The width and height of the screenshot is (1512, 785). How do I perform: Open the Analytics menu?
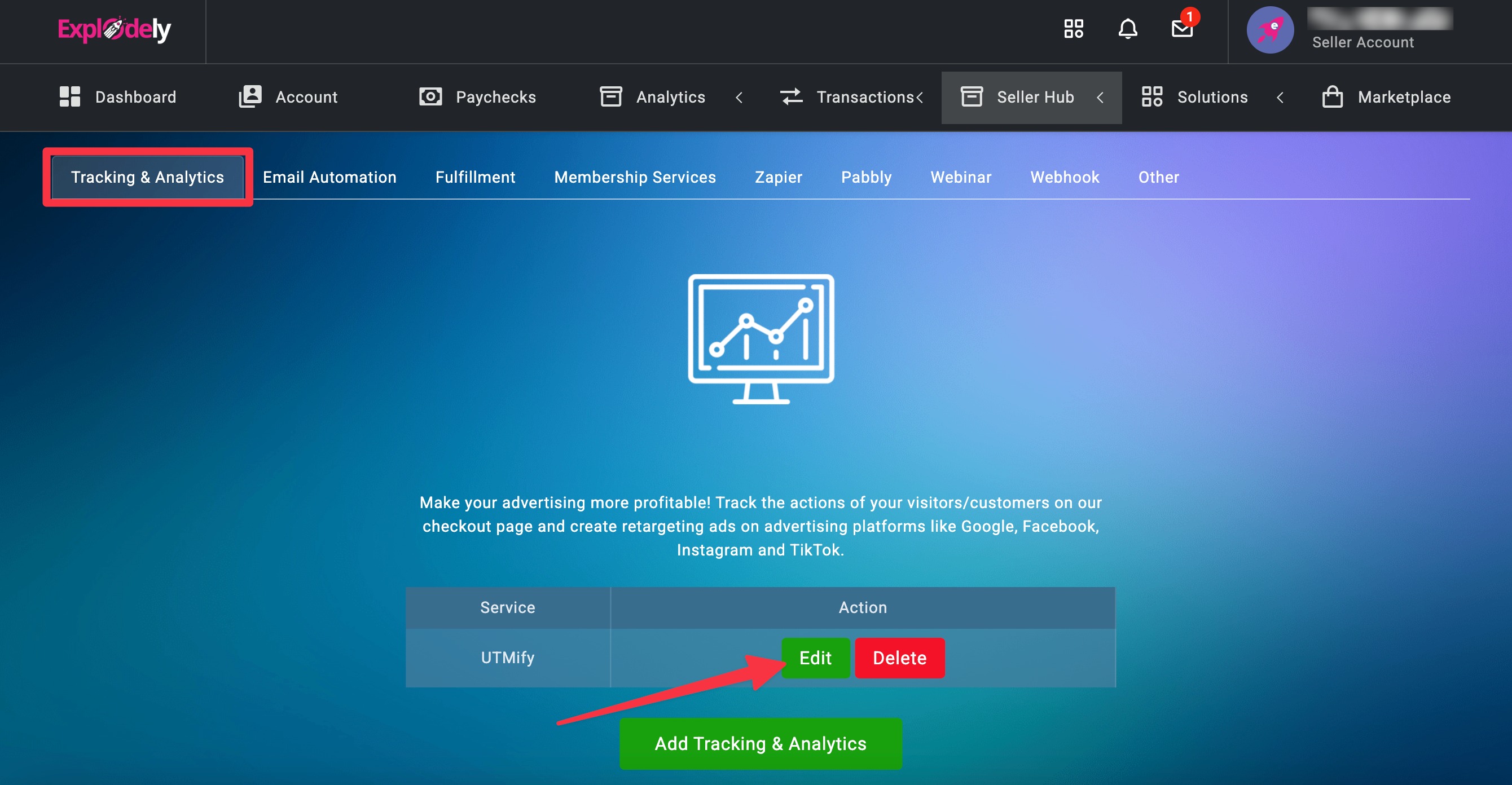pos(671,98)
